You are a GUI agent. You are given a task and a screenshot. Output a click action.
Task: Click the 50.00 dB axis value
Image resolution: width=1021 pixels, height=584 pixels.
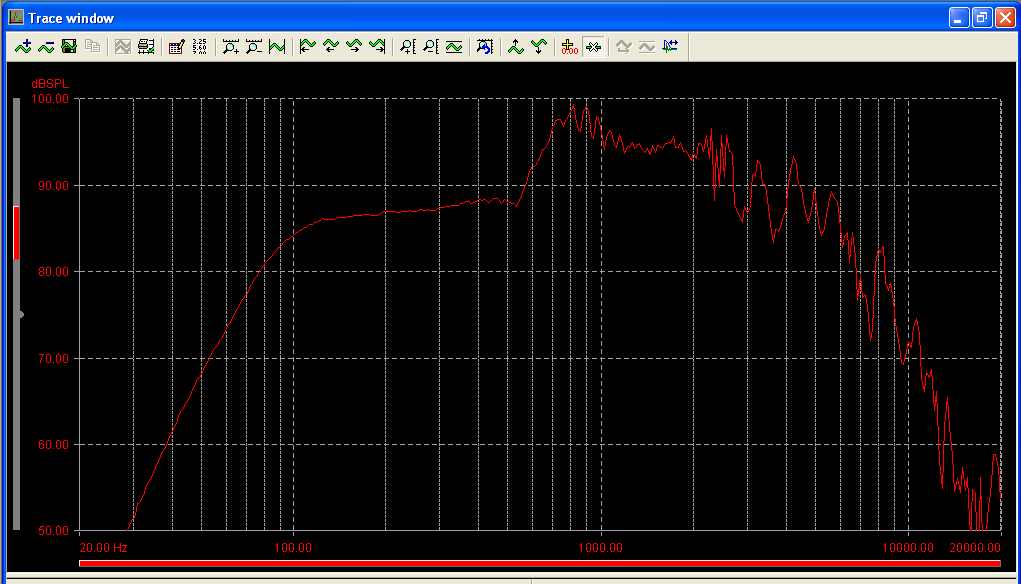[x=53, y=531]
